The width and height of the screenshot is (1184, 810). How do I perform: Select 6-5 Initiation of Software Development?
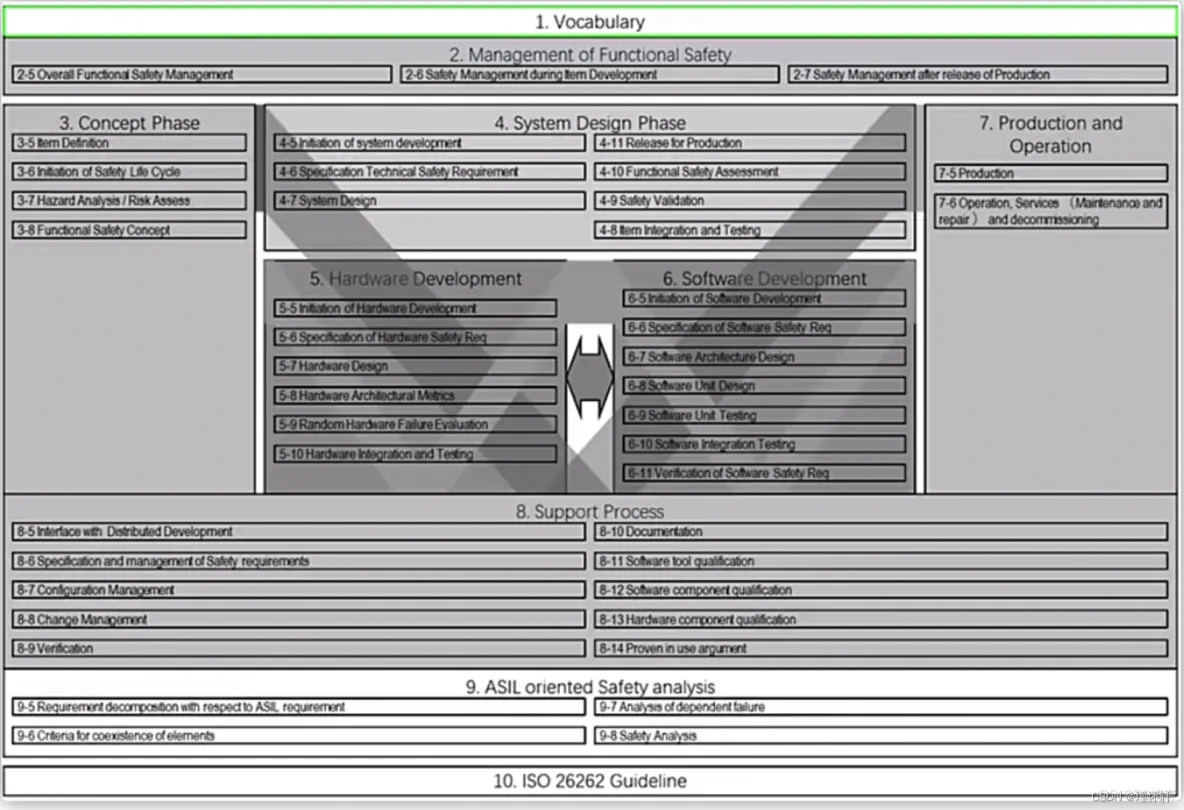[764, 298]
